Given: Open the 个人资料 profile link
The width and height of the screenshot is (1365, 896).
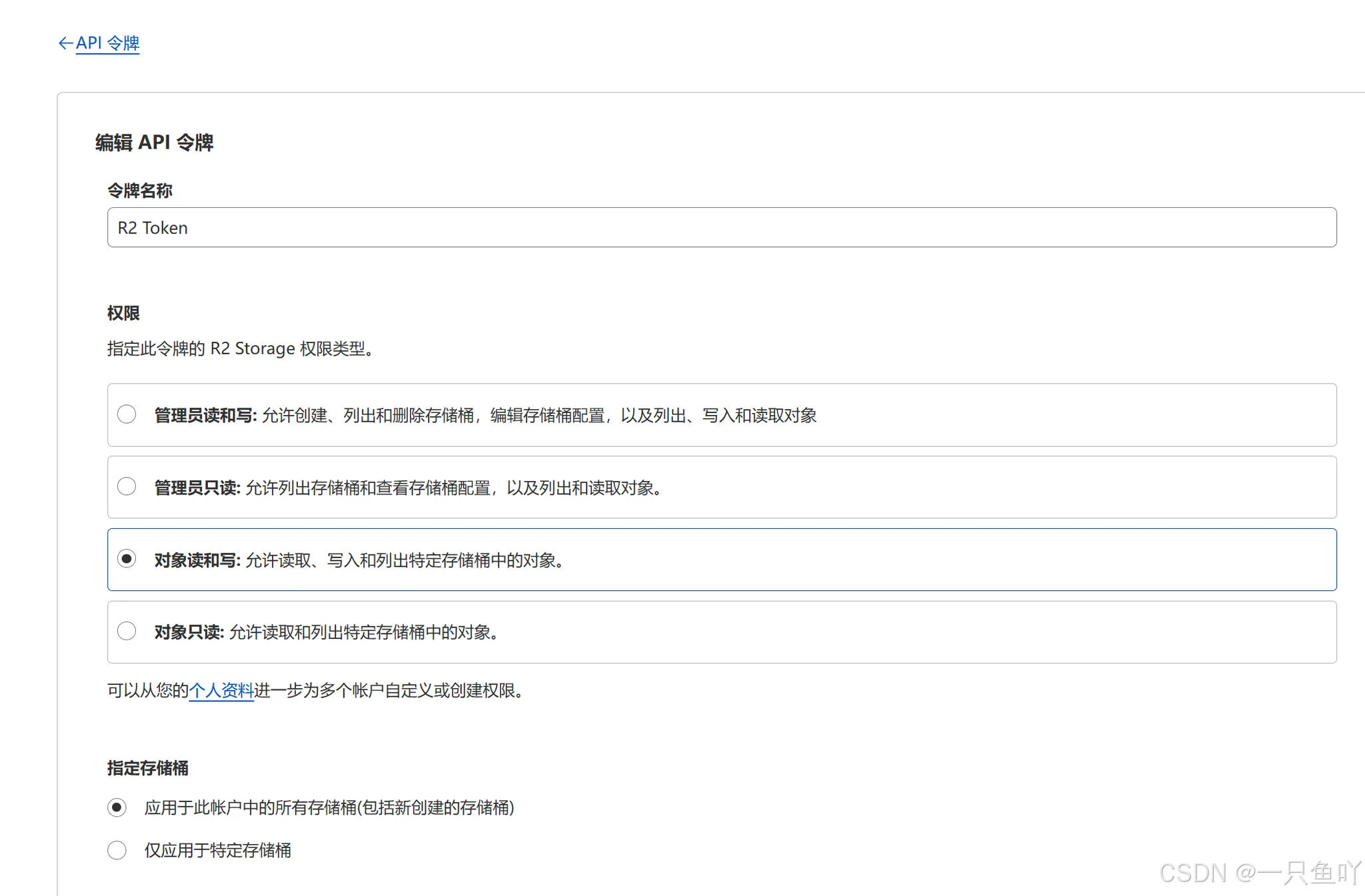Looking at the screenshot, I should (221, 691).
